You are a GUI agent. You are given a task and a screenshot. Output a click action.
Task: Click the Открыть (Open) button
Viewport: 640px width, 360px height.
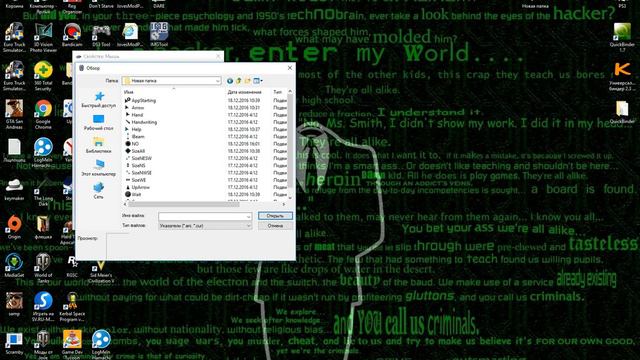click(x=275, y=216)
